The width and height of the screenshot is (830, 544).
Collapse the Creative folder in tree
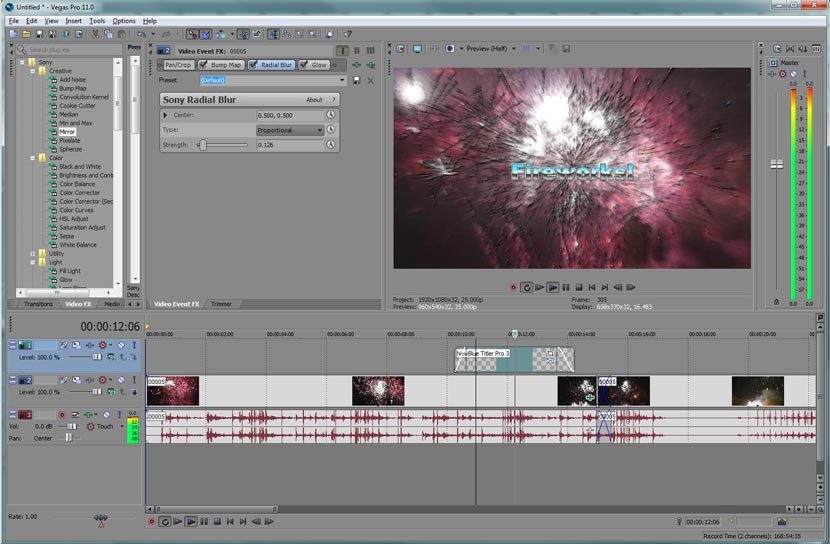click(x=33, y=71)
